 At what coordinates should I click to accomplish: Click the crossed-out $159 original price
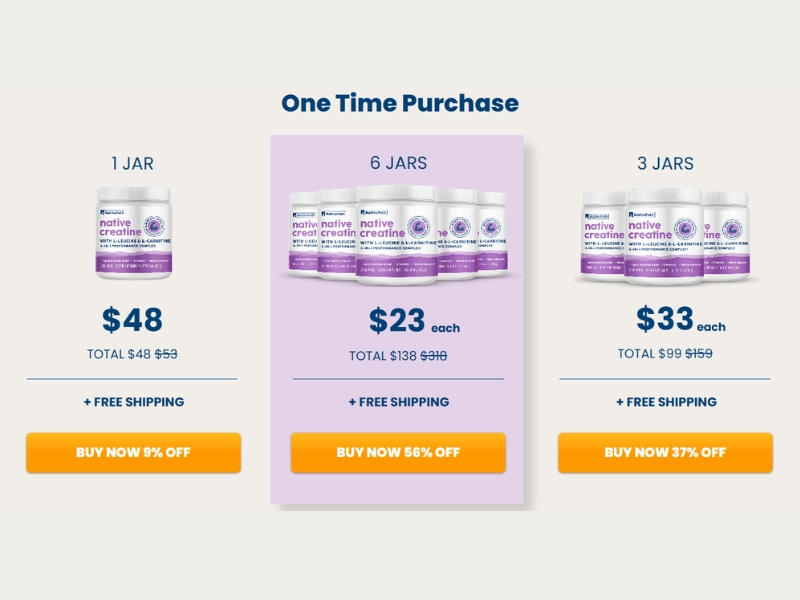[698, 354]
